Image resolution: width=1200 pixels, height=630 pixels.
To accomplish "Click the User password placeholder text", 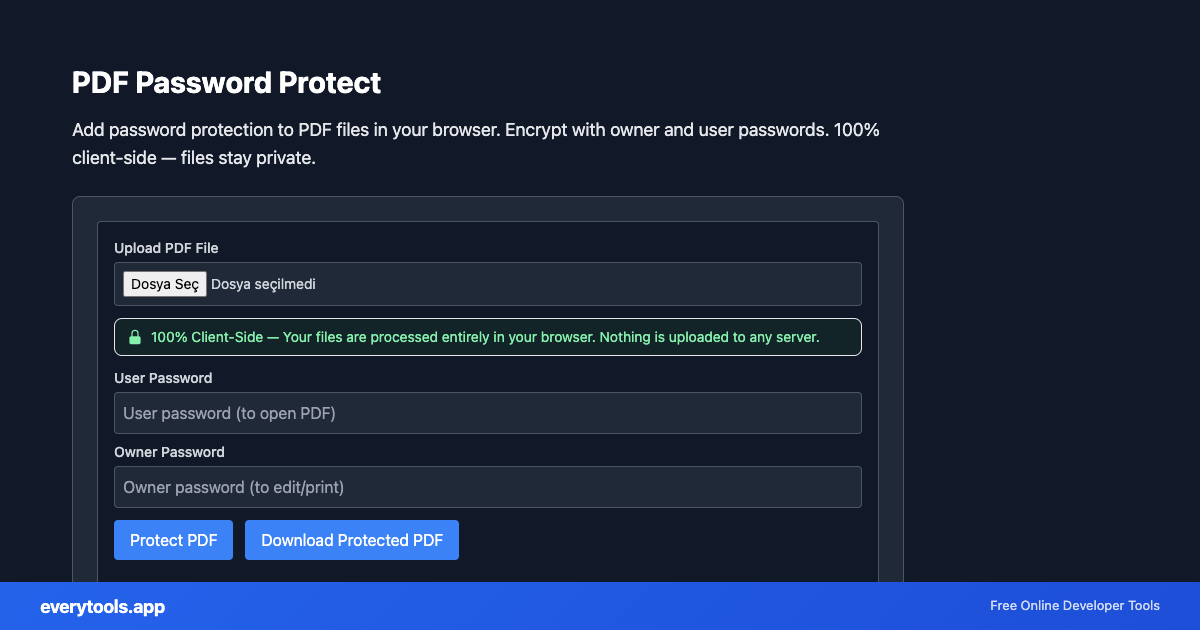I will [229, 412].
